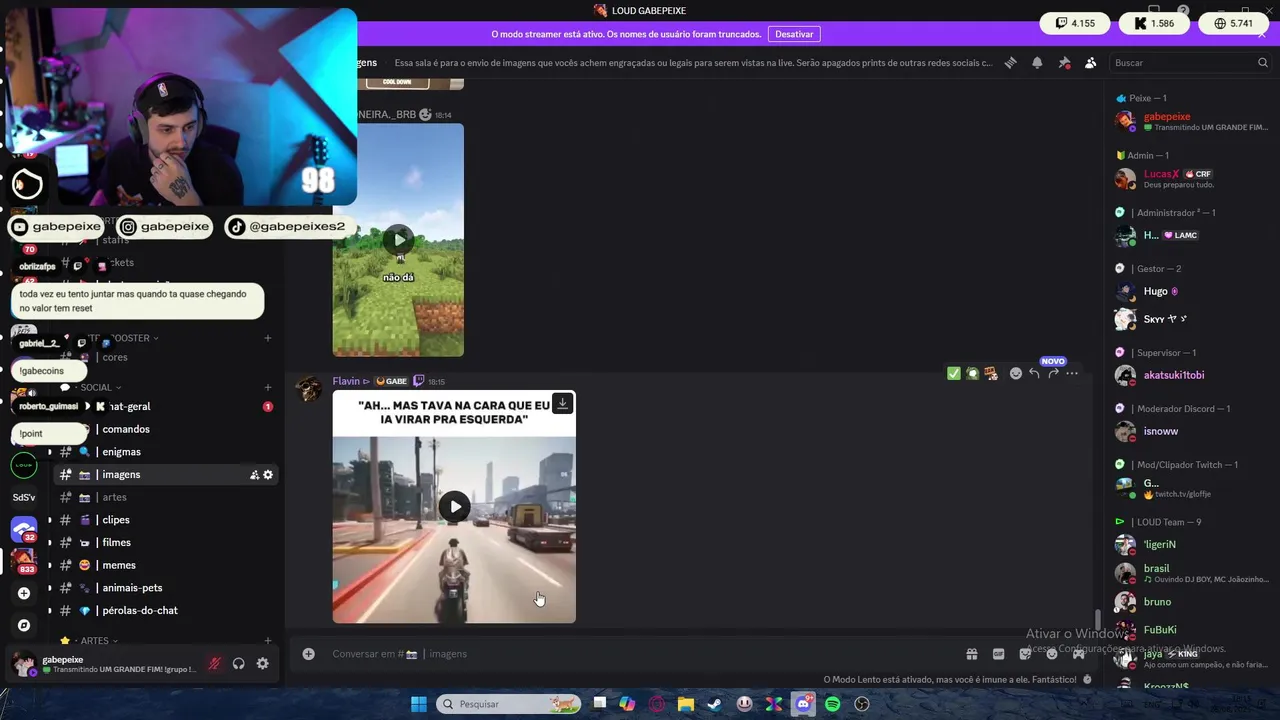
Task: Add a channel to SOCIAL category
Action: tap(267, 388)
